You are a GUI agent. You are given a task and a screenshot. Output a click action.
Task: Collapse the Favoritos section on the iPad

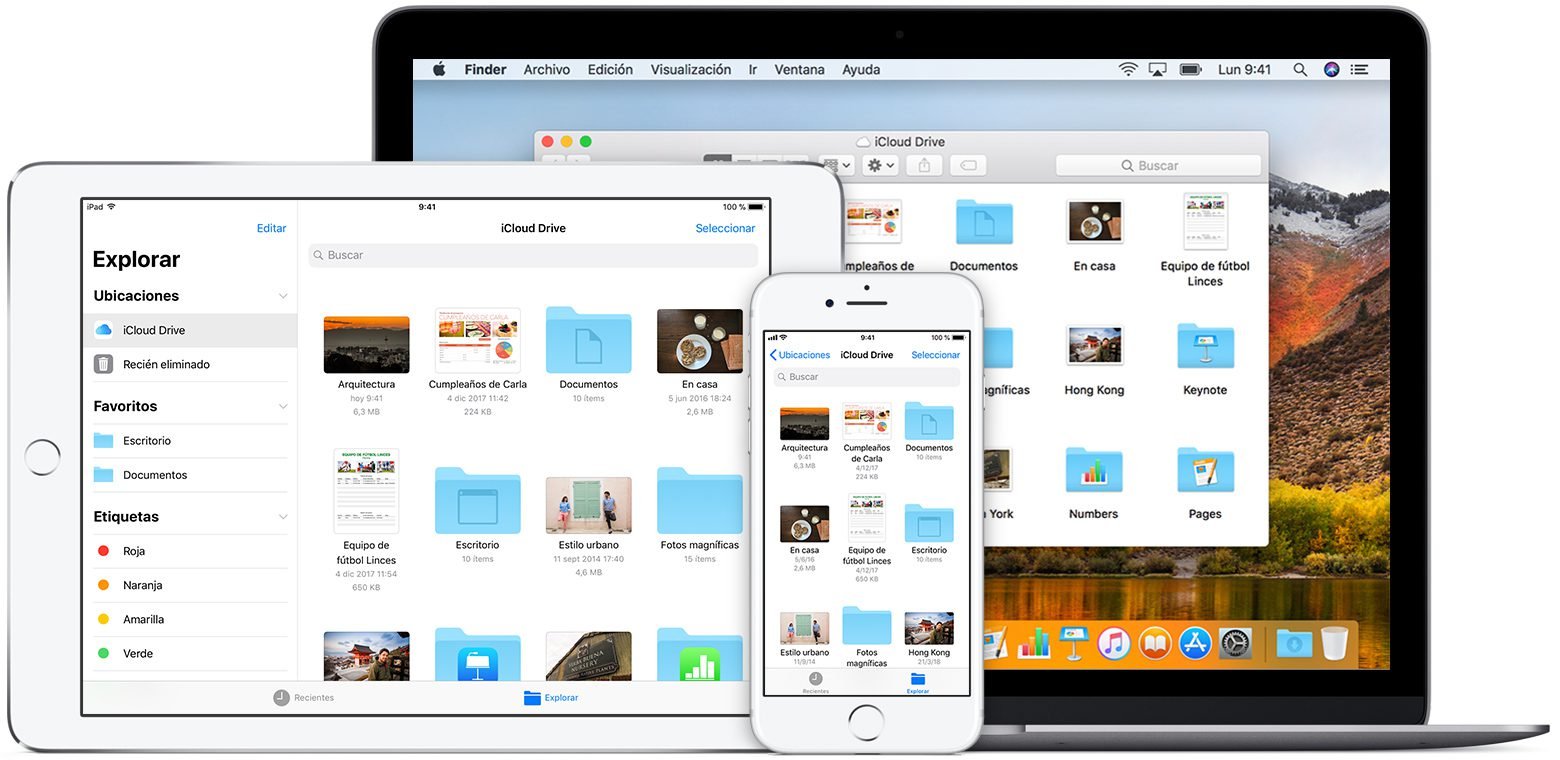[283, 407]
